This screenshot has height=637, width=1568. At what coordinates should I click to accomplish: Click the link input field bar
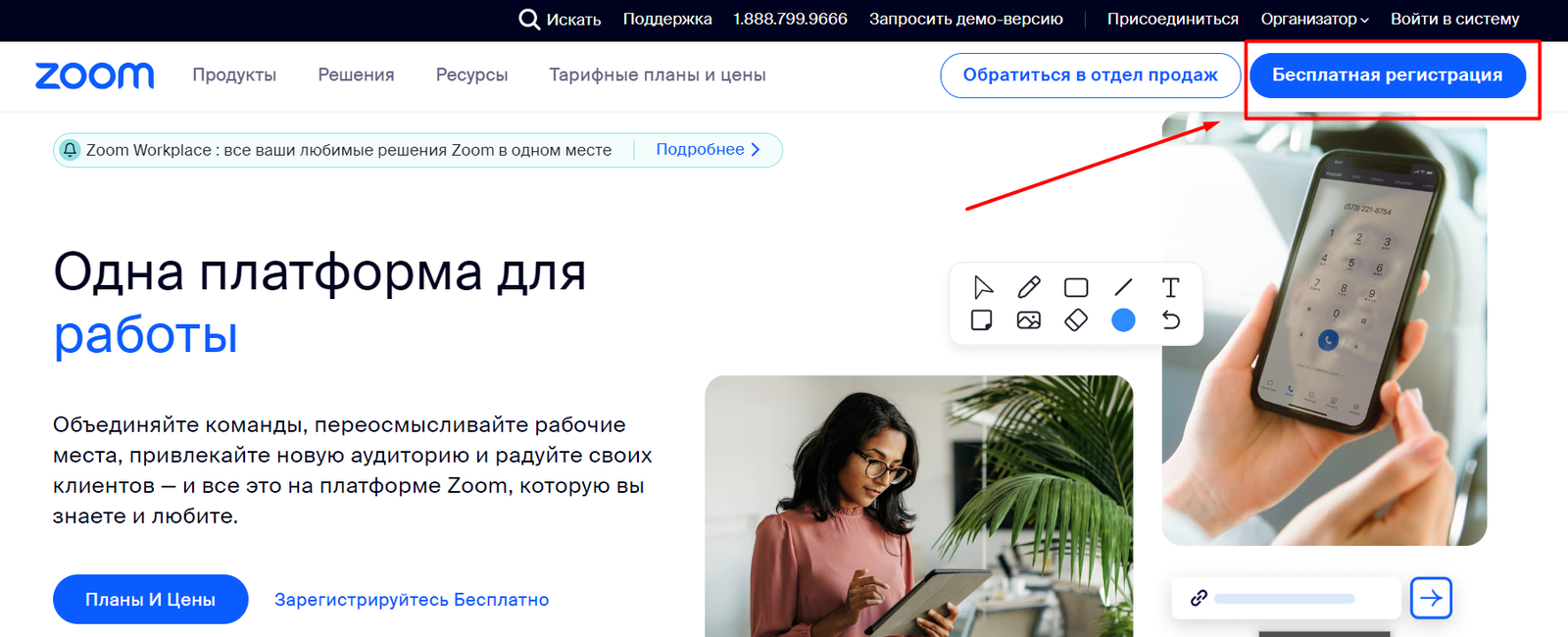click(1286, 598)
